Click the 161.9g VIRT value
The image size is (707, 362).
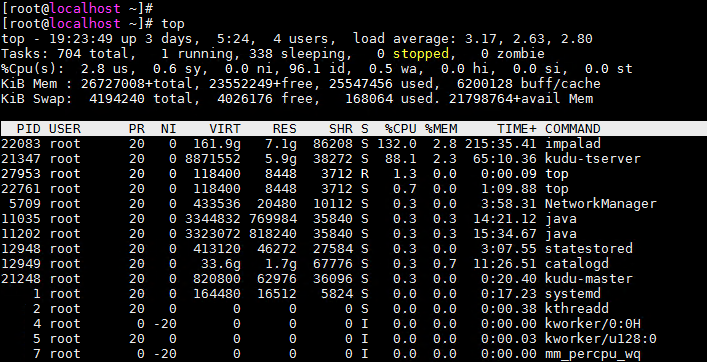(216, 144)
